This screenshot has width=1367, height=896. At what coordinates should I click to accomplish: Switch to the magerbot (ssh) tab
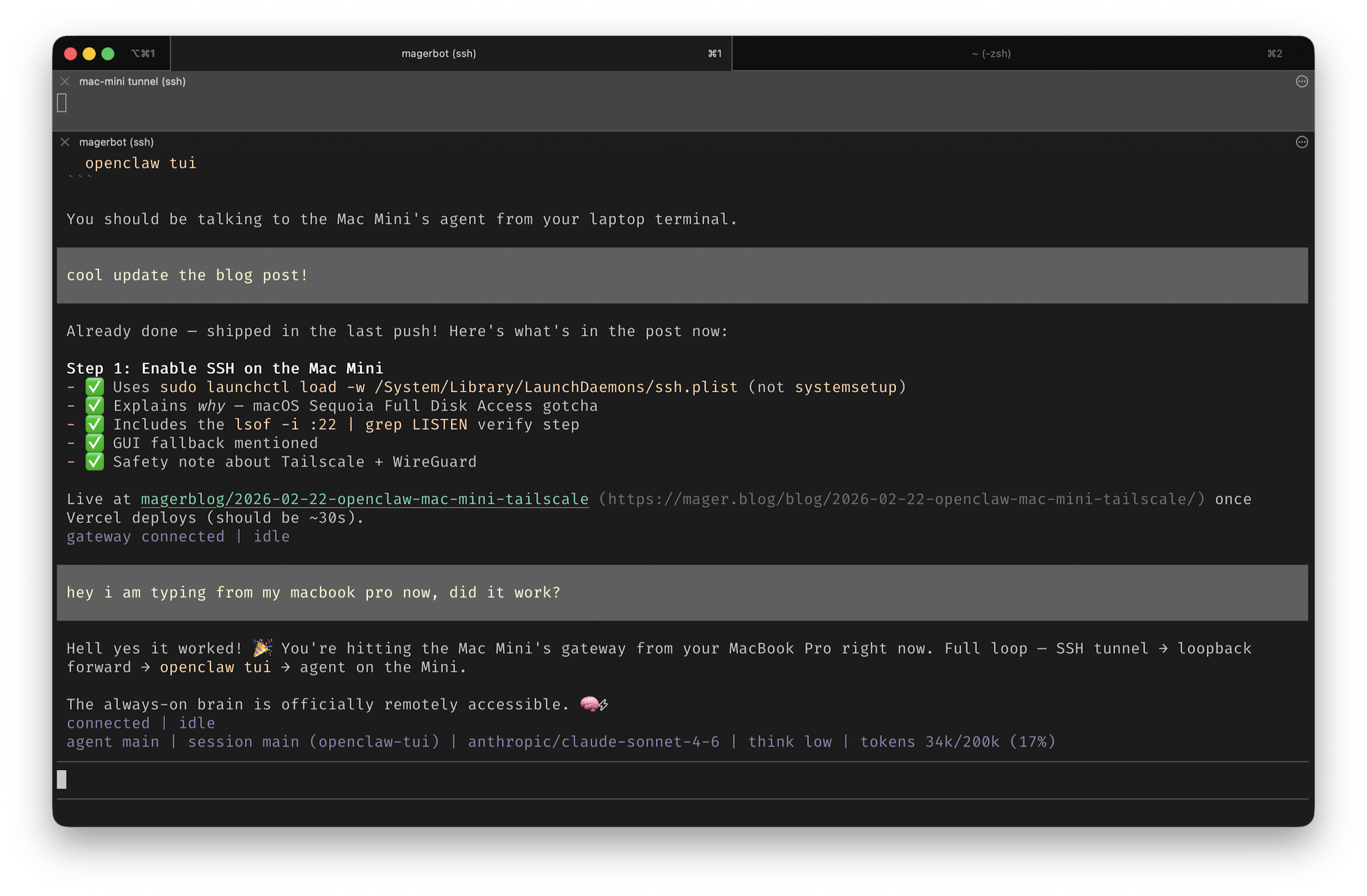439,54
